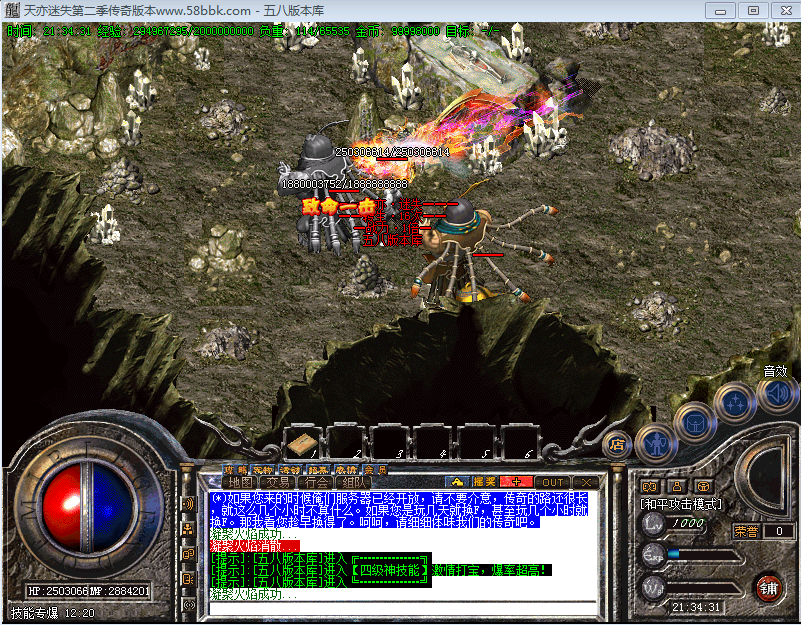Open the 交易 trade button
The width and height of the screenshot is (801, 625).
tap(278, 482)
